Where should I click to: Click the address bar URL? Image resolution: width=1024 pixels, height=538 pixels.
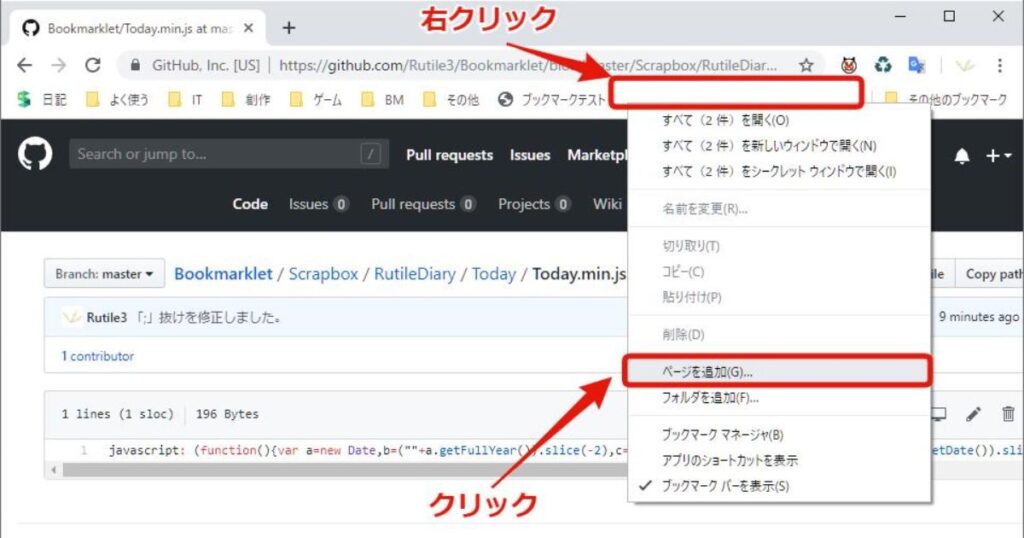pyautogui.click(x=528, y=65)
